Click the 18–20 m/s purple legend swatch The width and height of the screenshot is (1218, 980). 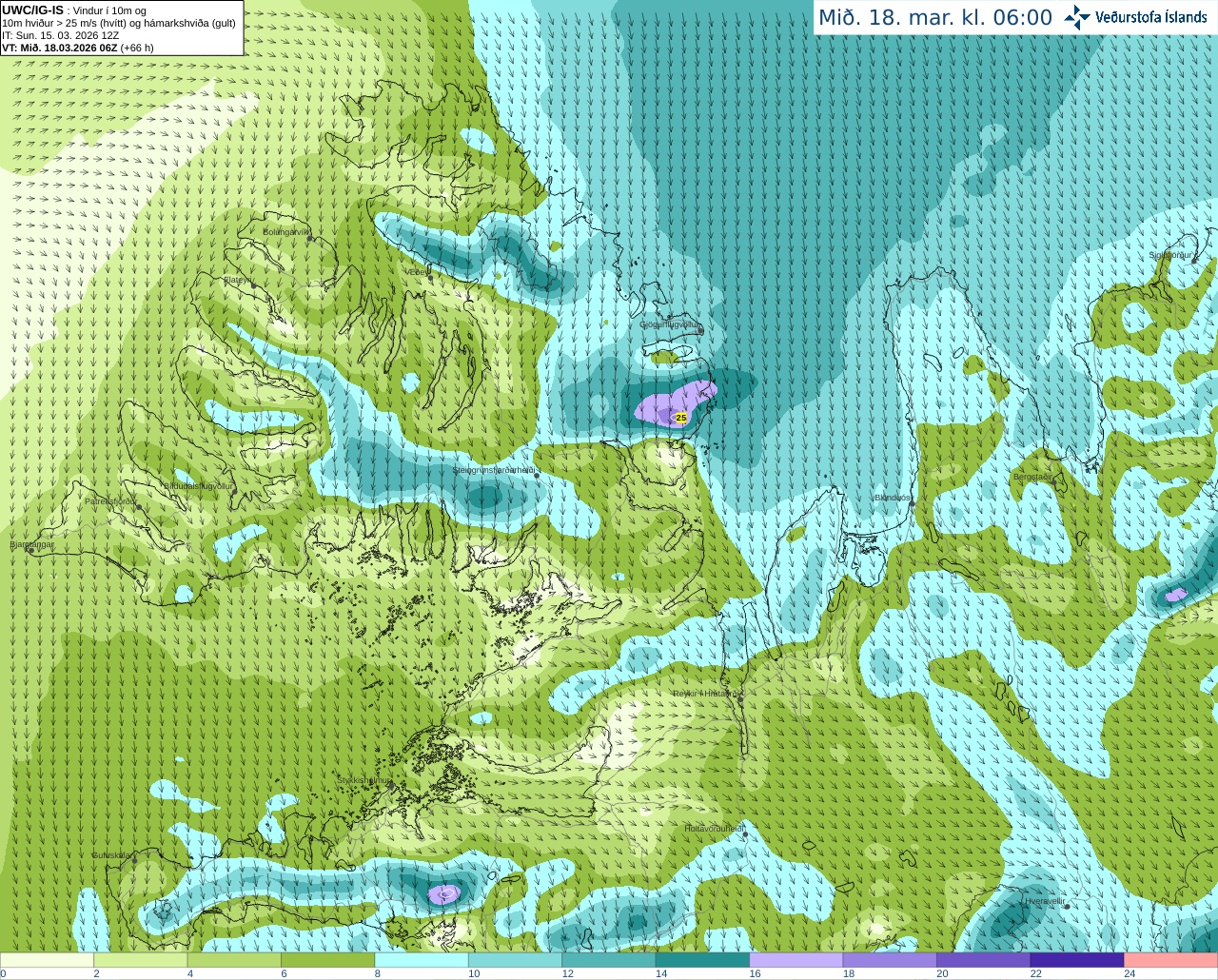pos(890,960)
